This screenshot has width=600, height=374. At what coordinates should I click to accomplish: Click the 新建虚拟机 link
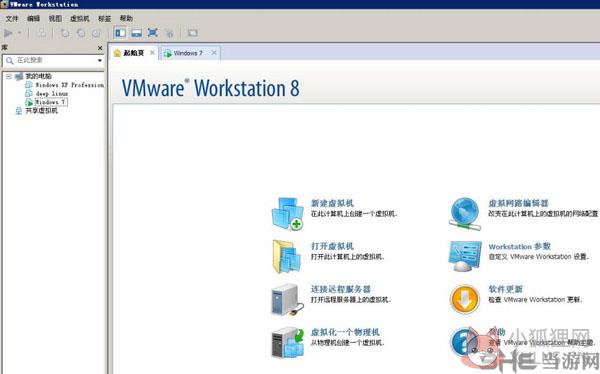[x=332, y=203]
